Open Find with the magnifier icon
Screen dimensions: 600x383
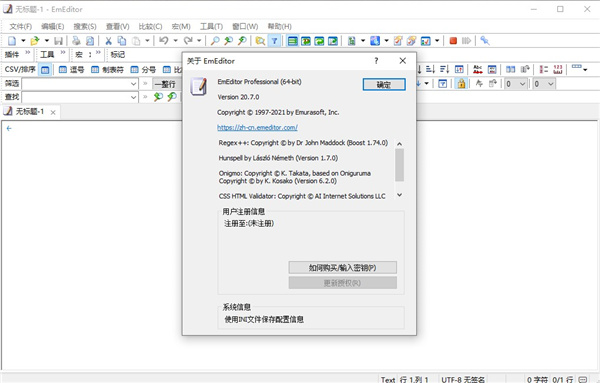pyautogui.click(x=215, y=41)
